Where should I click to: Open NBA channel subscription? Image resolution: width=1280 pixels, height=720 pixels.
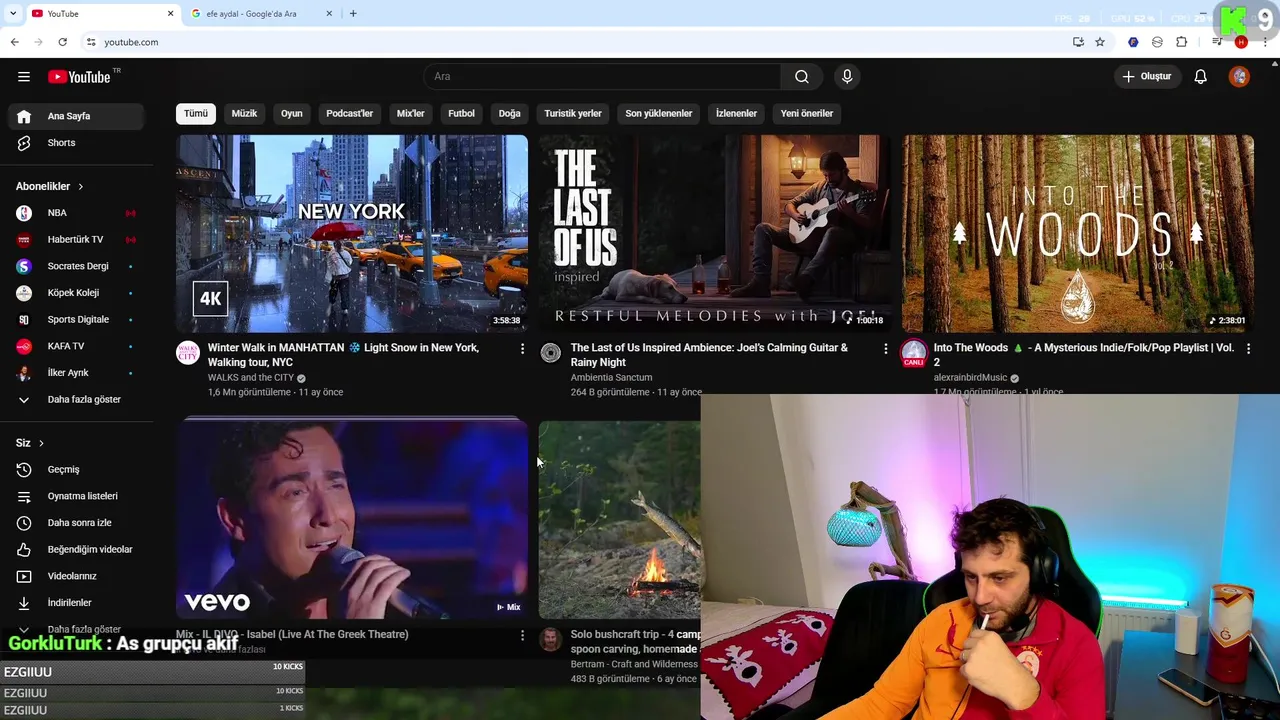76,213
